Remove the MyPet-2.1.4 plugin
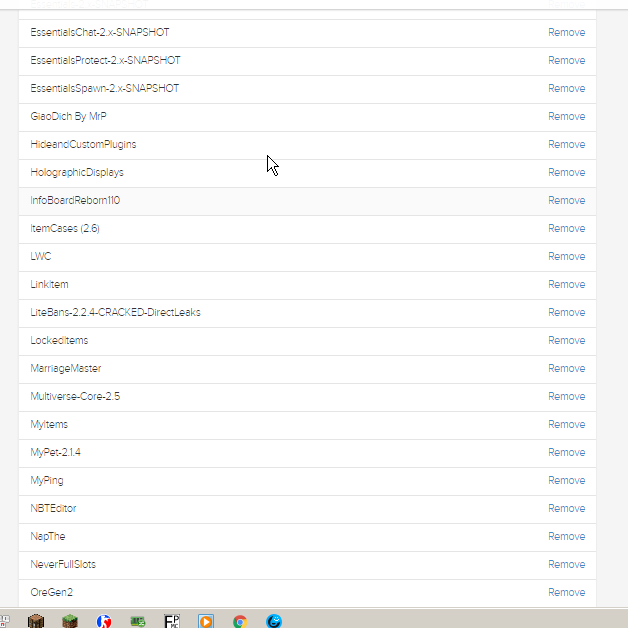The width and height of the screenshot is (628, 628). [566, 453]
